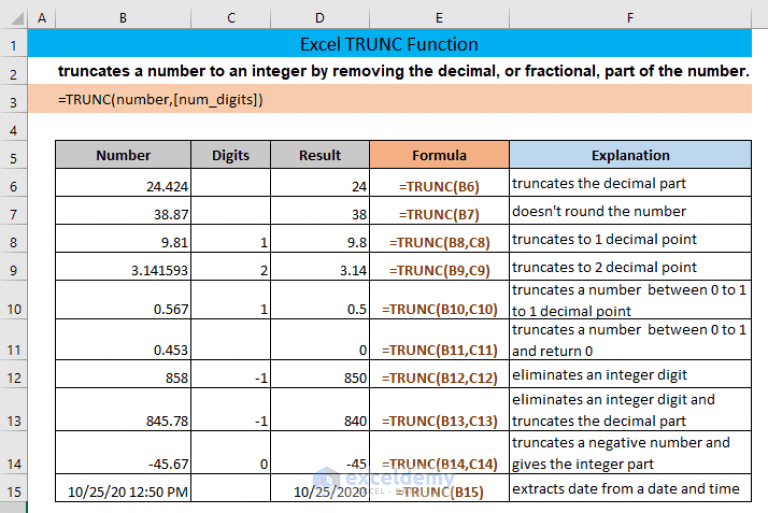768x513 pixels.
Task: Select the 10/25/20 12:50 PM cell
Action: pyautogui.click(x=123, y=488)
